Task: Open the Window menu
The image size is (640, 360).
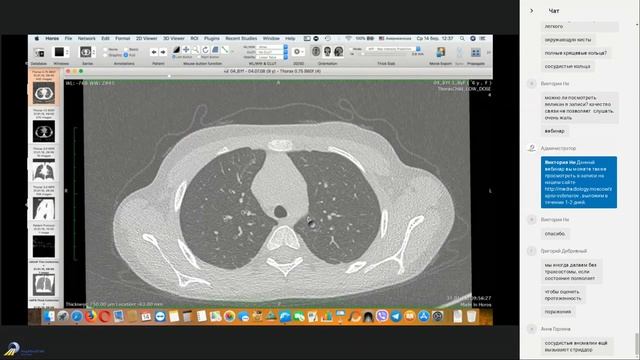Action: click(x=271, y=38)
